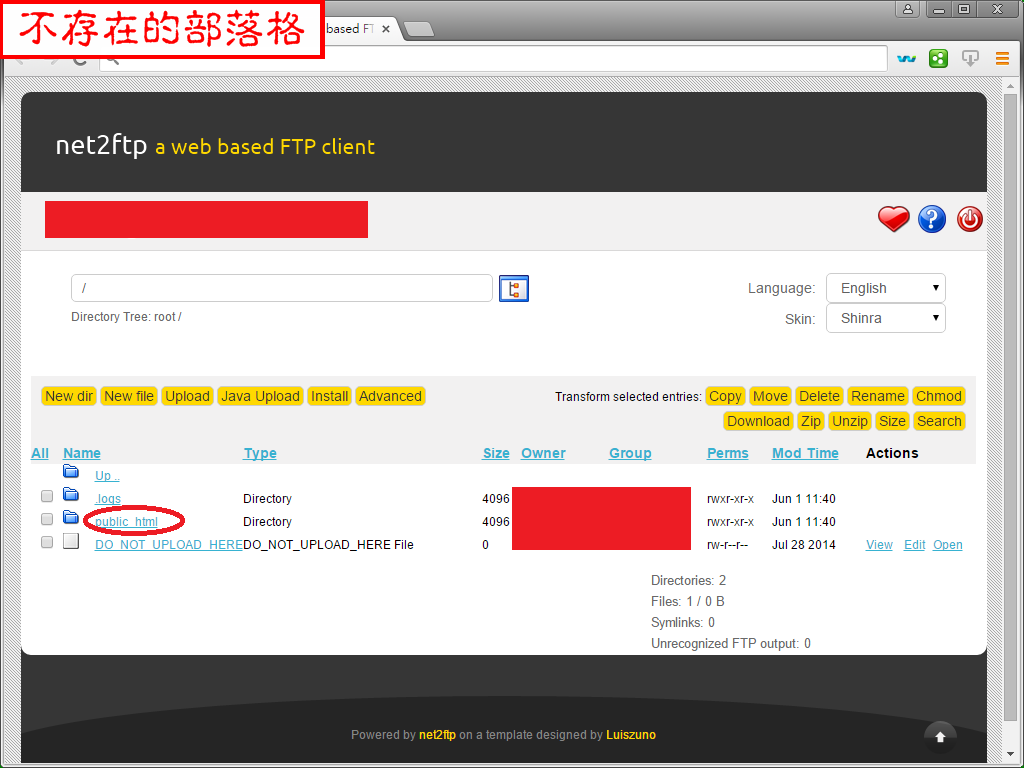Sort by the Perms column header
1024x768 pixels.
(x=728, y=453)
